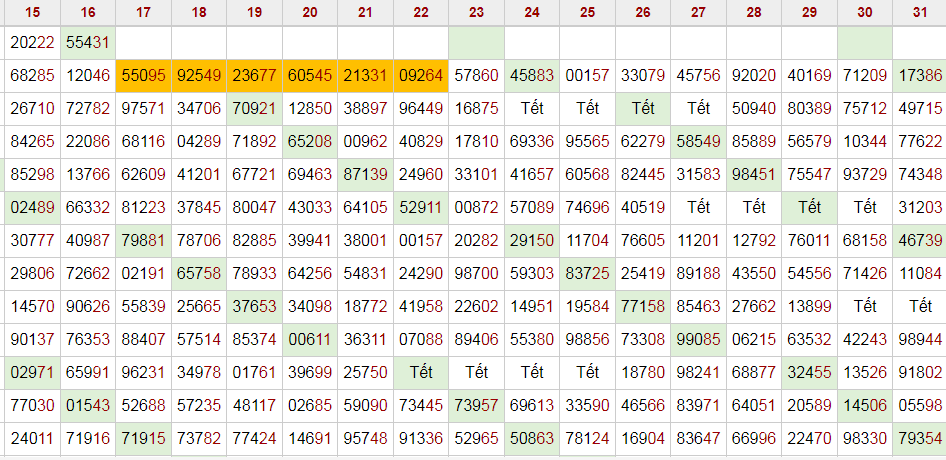This screenshot has width=946, height=460.
Task: Click the orange highlighted cell 09264
Action: [x=421, y=75]
